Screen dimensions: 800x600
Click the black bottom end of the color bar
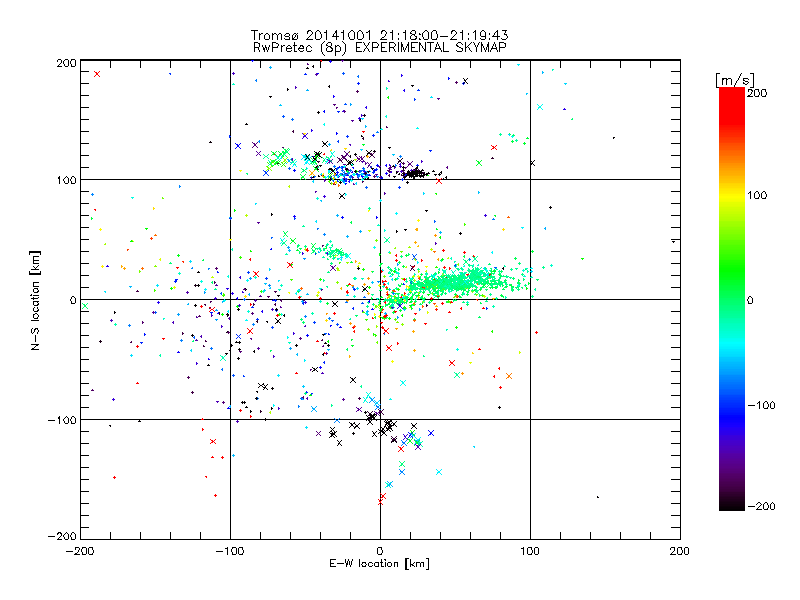(732, 506)
